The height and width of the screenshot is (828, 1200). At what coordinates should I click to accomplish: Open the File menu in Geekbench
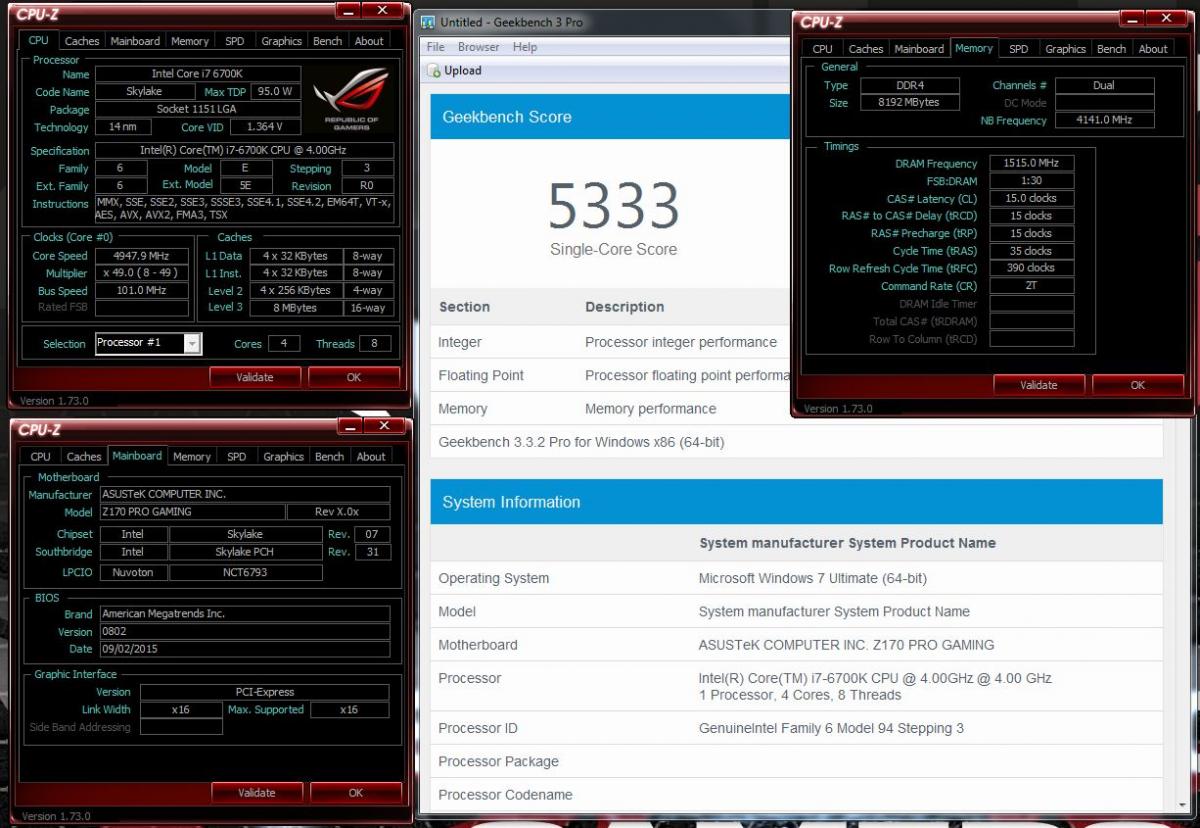[x=436, y=47]
